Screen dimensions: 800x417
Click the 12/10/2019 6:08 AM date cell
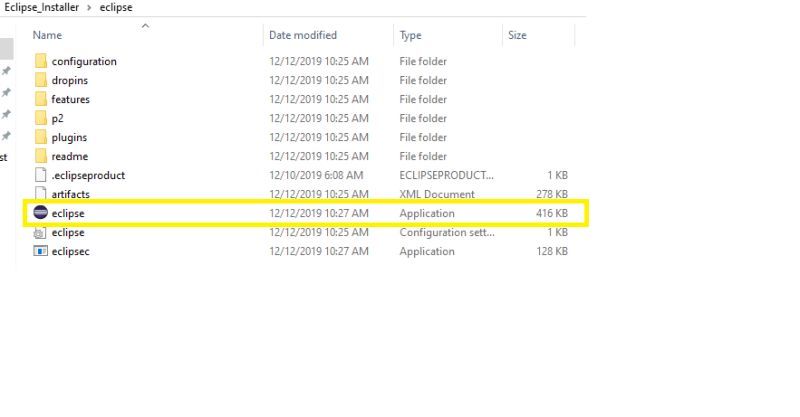pyautogui.click(x=316, y=175)
